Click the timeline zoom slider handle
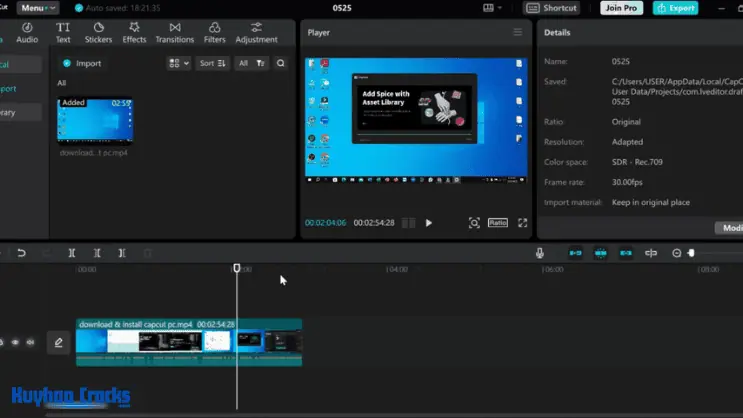This screenshot has width=743, height=418. tap(691, 253)
